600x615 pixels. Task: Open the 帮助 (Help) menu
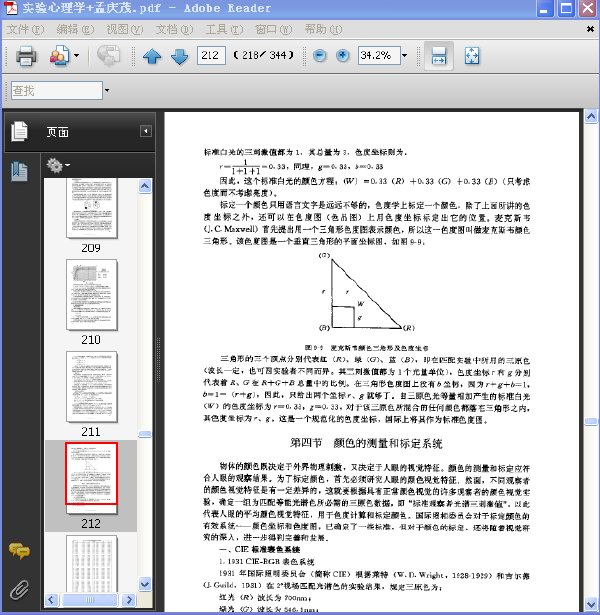[323, 29]
